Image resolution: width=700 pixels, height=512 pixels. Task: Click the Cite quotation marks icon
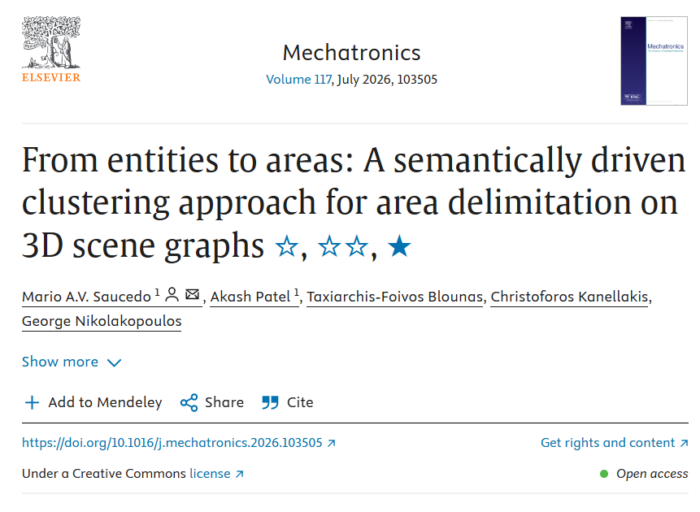click(270, 403)
